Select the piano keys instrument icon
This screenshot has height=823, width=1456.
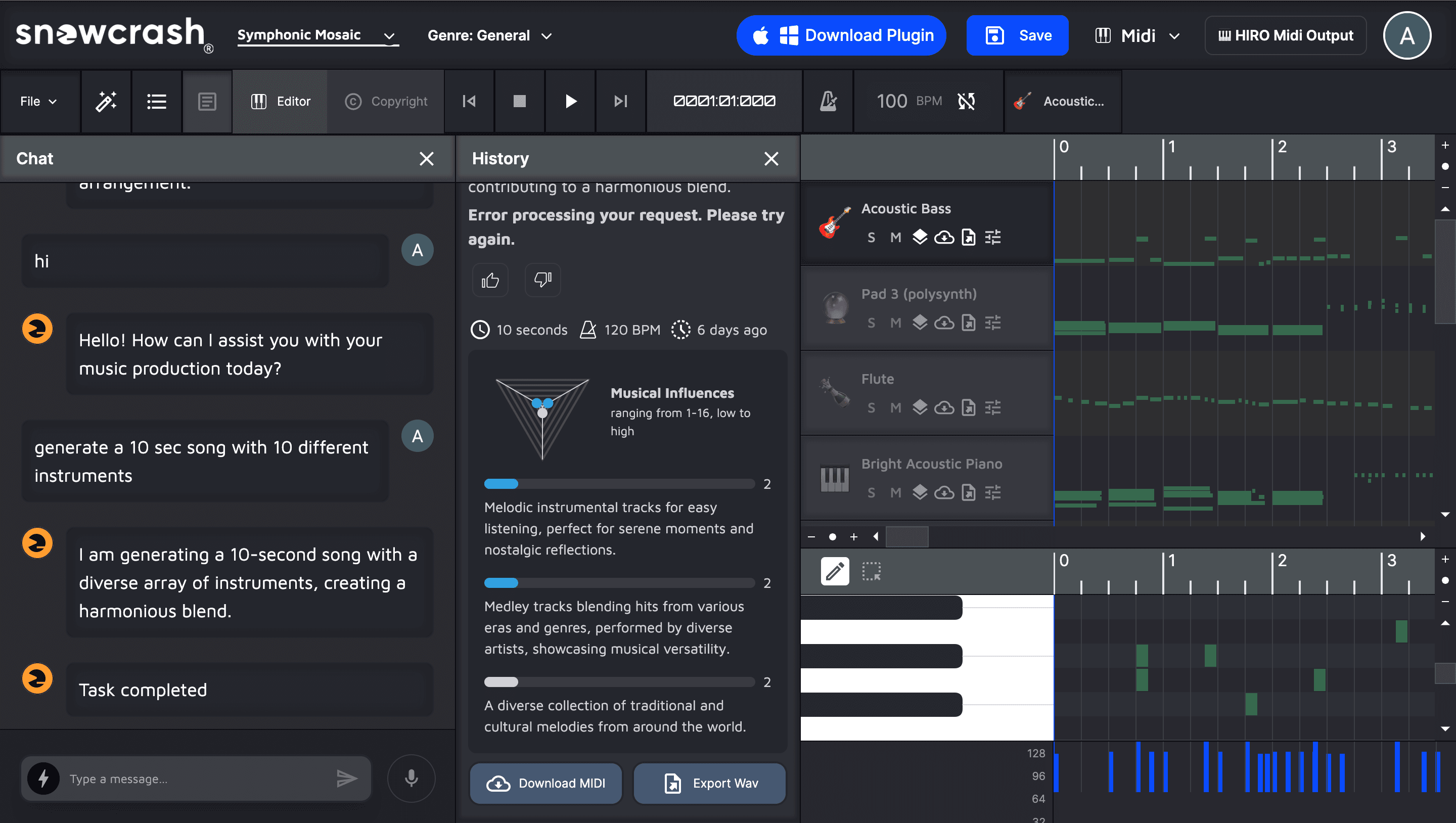click(834, 478)
